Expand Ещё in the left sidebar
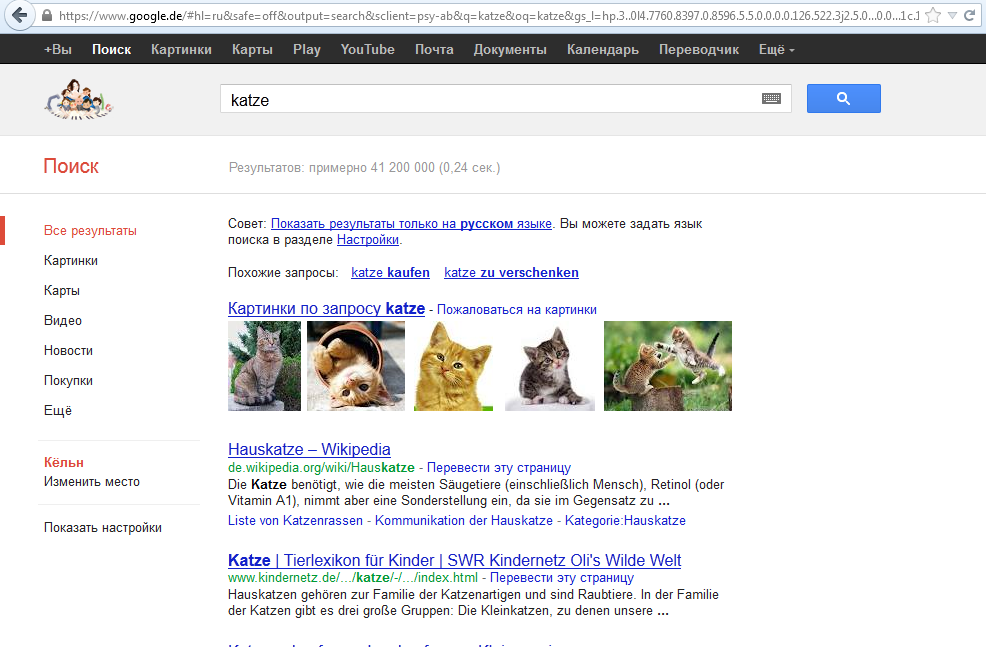 (58, 410)
